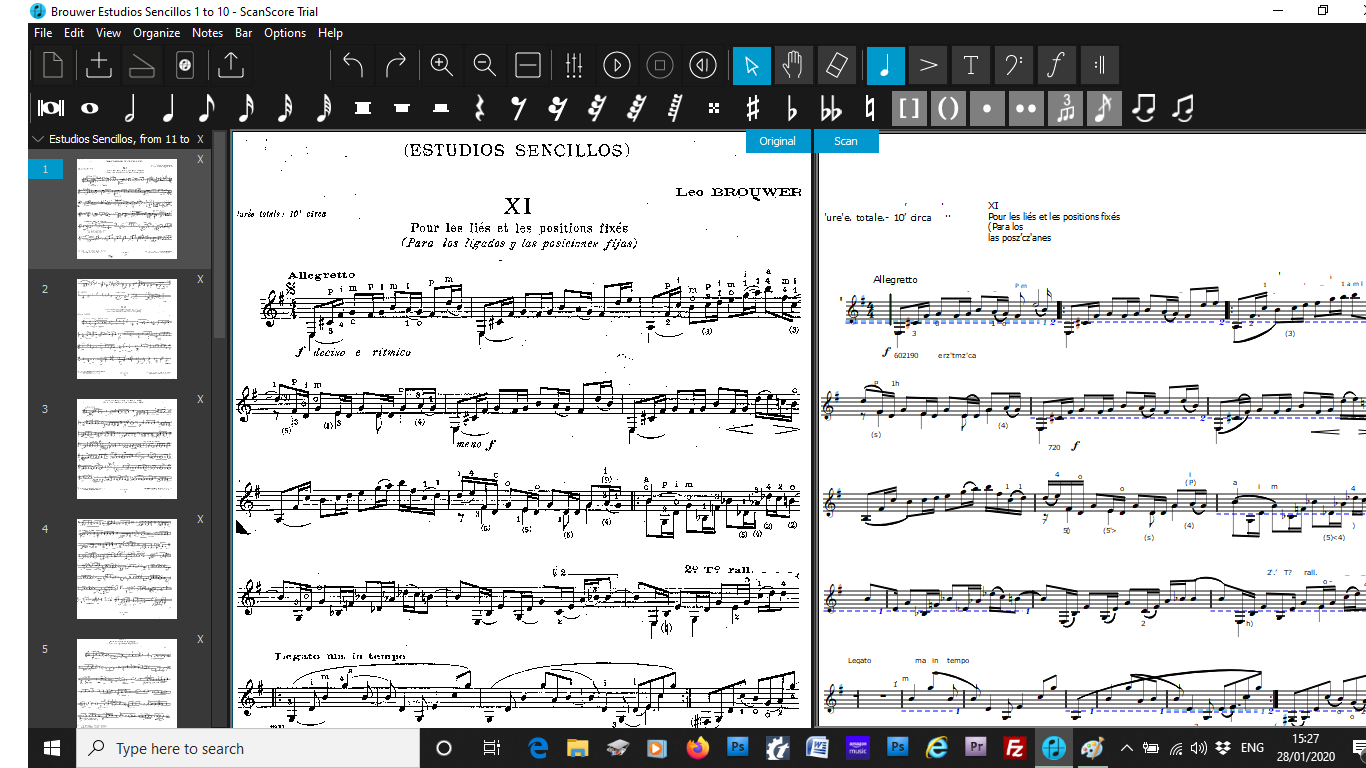
Task: Close the Estudios Sencillos document panel
Action: click(200, 139)
